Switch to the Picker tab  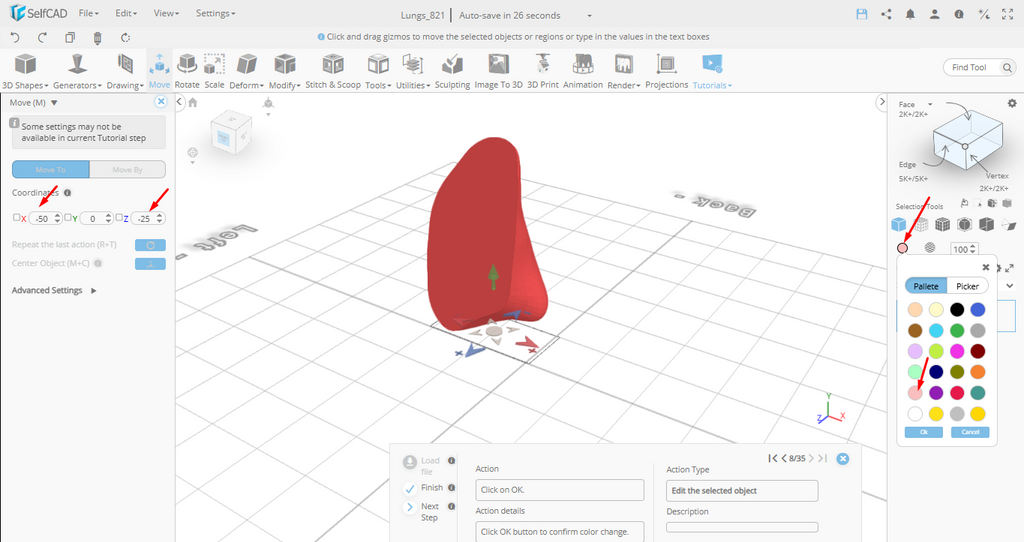point(967,286)
